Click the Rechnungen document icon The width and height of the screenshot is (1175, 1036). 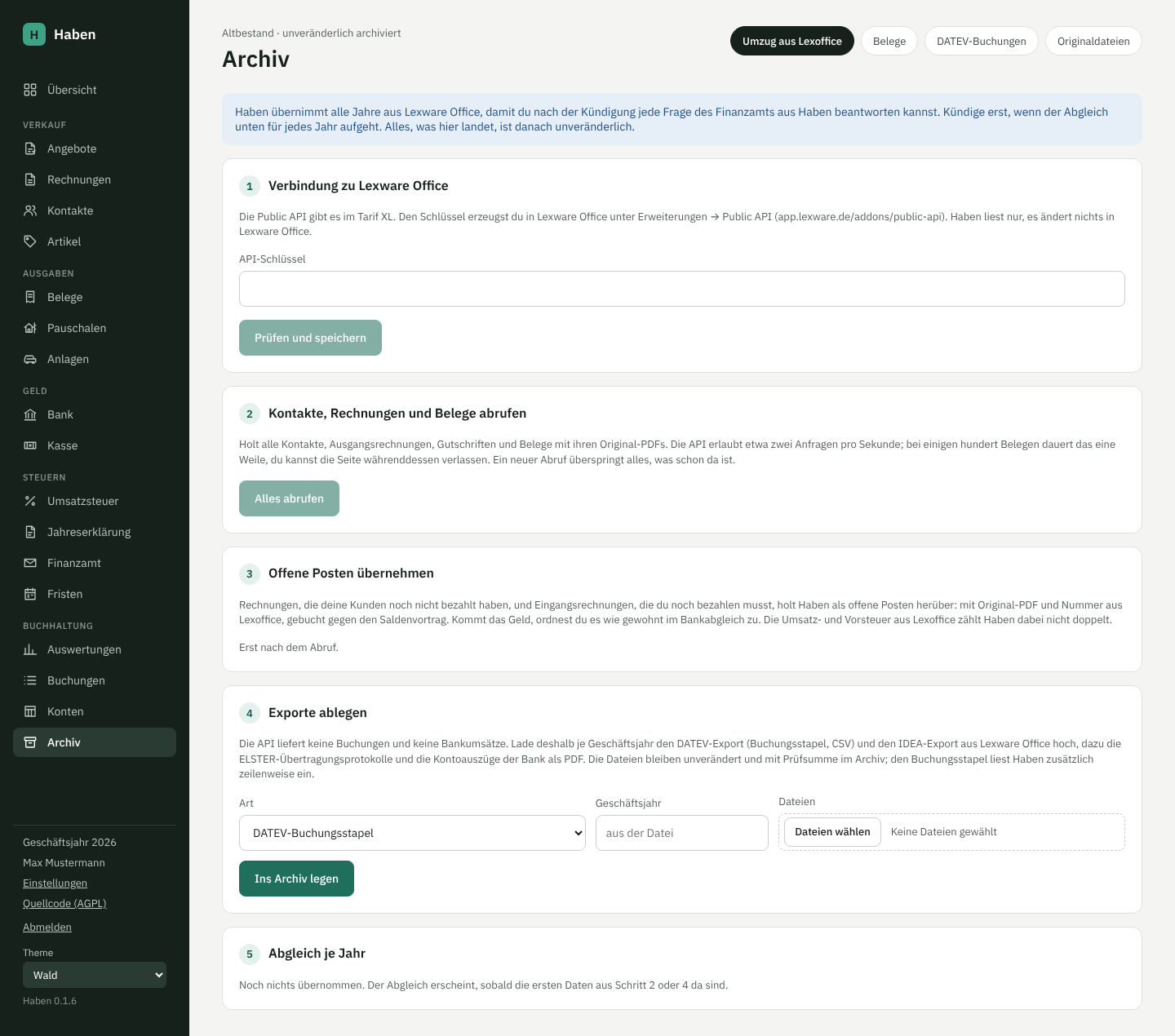click(30, 179)
